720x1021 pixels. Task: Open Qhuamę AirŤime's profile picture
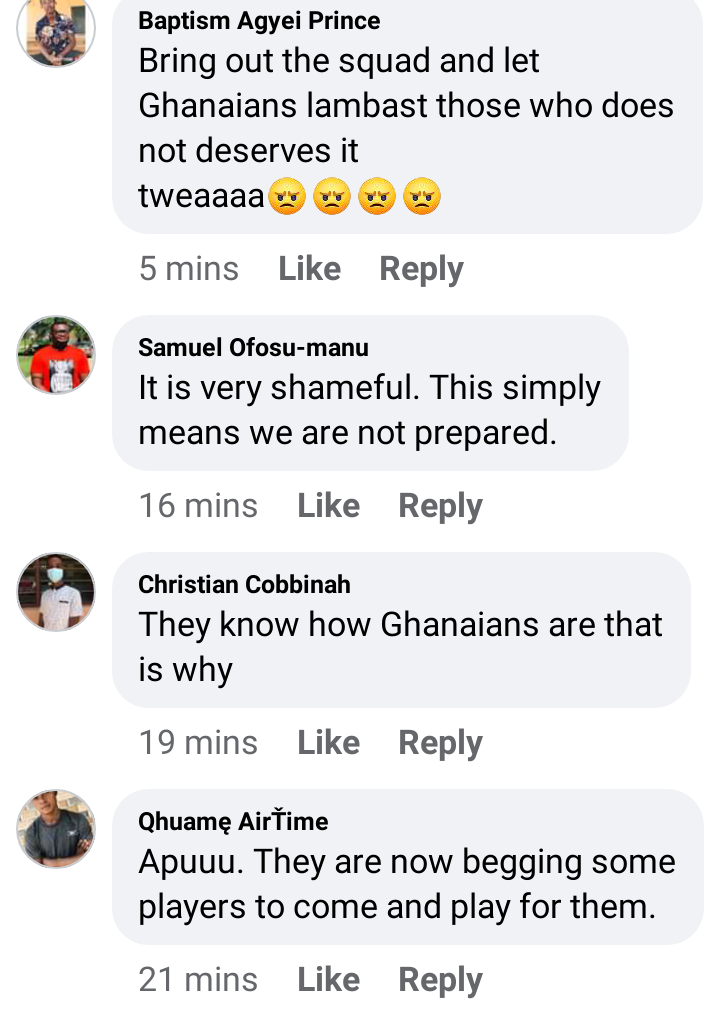pyautogui.click(x=56, y=828)
